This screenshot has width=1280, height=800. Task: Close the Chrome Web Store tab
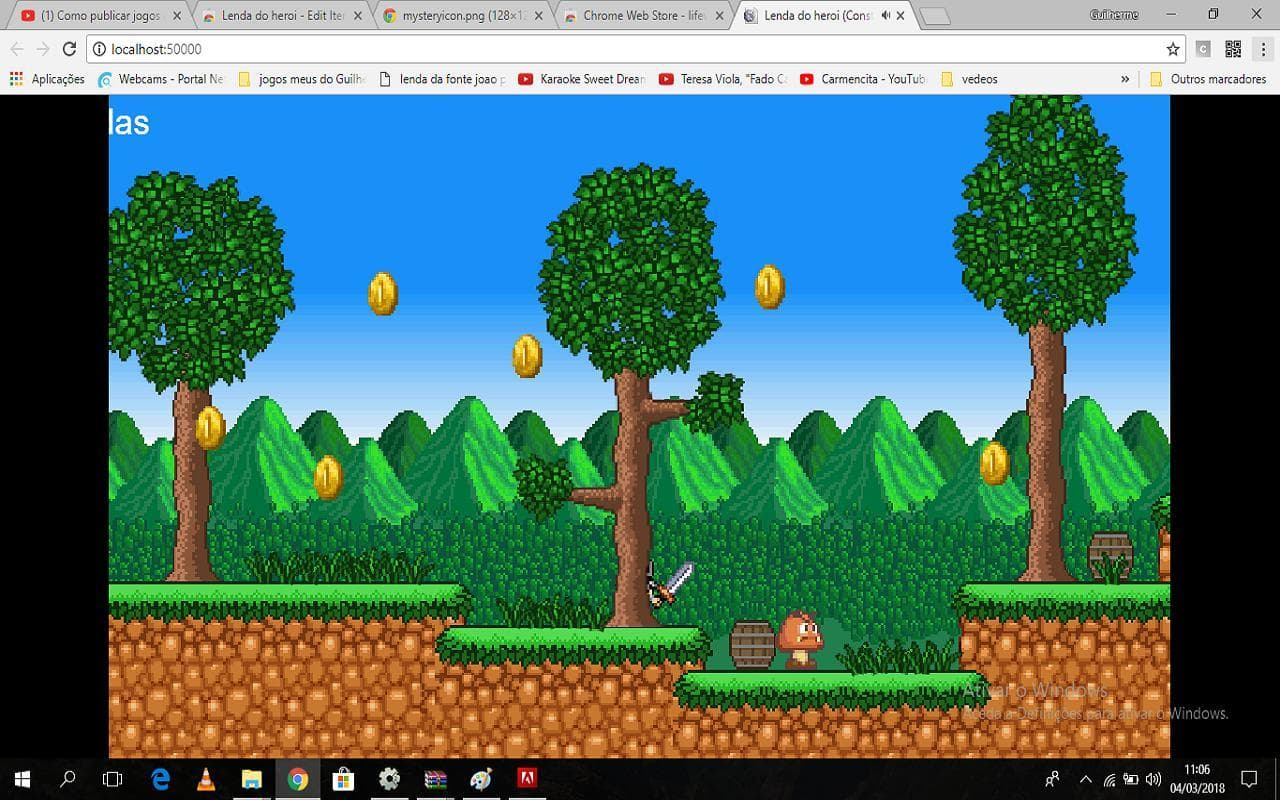click(x=720, y=16)
